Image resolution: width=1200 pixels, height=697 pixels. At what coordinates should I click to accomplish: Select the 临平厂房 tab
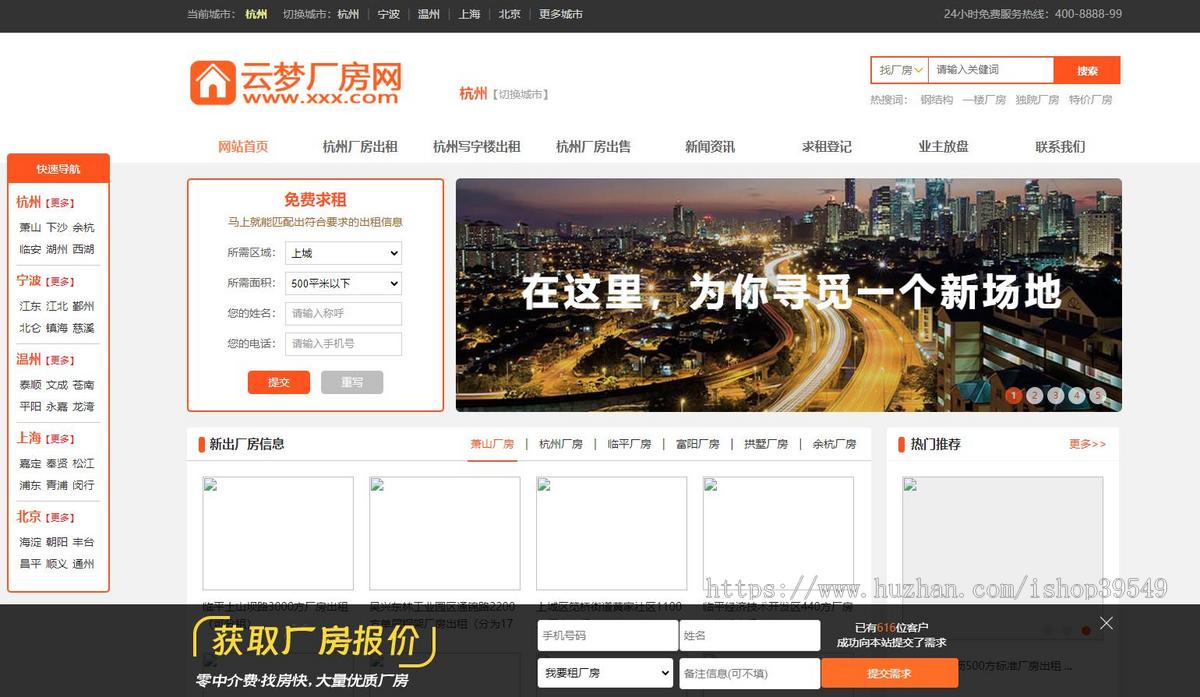click(x=629, y=444)
